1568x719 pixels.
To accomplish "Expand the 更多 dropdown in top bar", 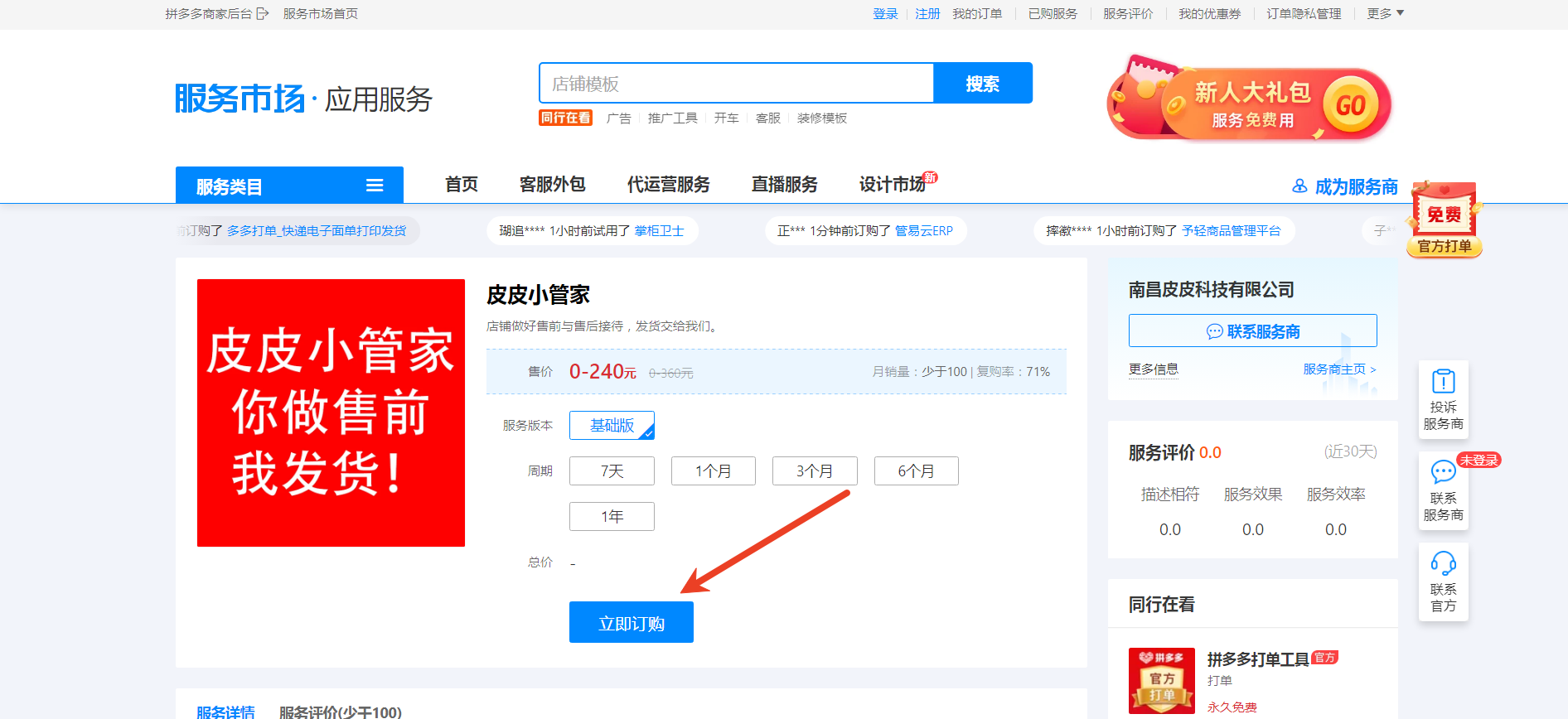I will coord(1385,13).
